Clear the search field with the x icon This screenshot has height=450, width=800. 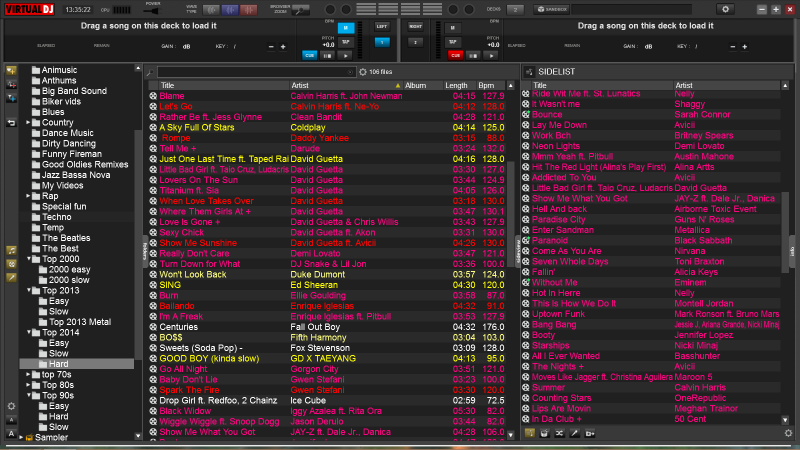point(350,72)
